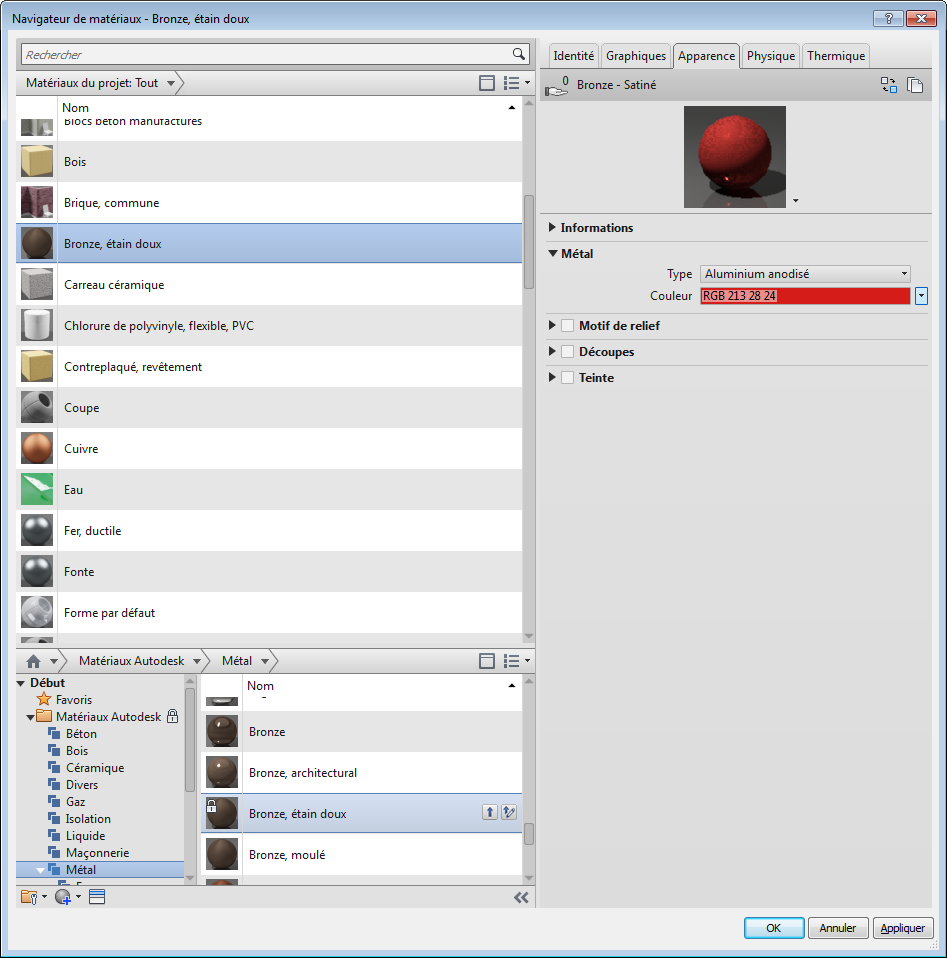Switch to the Physique tab
This screenshot has width=947, height=958.
pyautogui.click(x=771, y=56)
